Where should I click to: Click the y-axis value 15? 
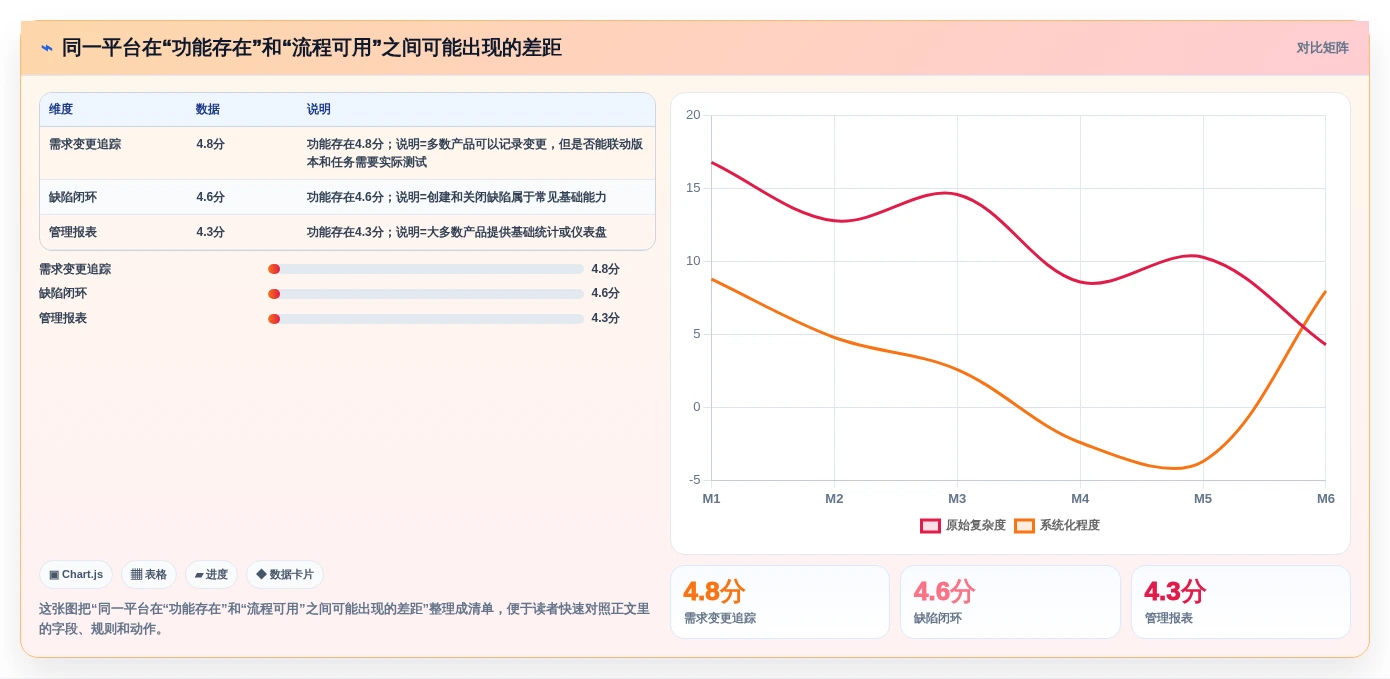tap(693, 188)
